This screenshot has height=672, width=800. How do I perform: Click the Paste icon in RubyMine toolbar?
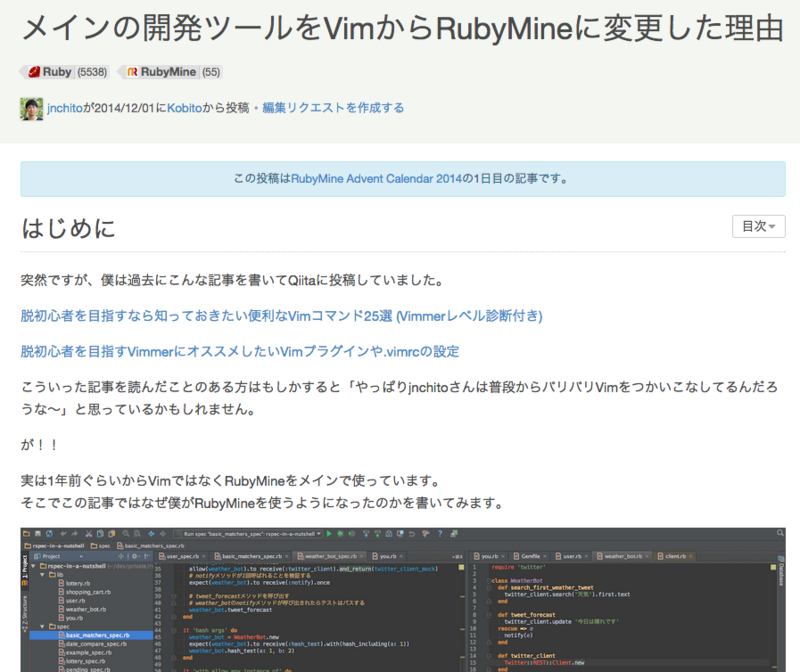[111, 534]
